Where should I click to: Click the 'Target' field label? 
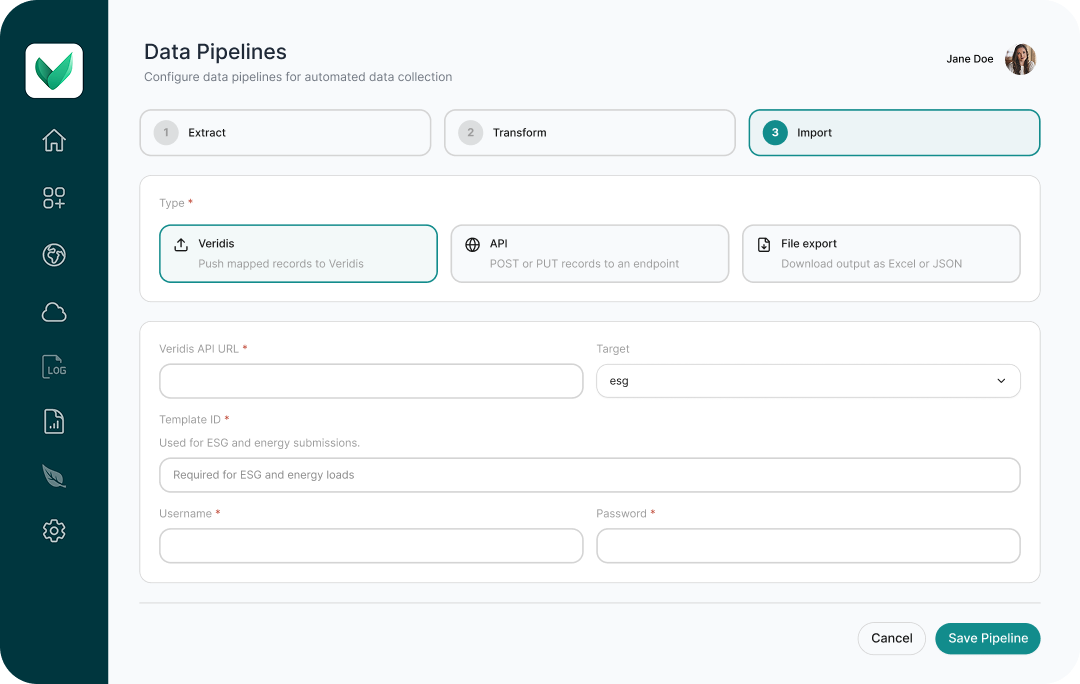click(612, 349)
